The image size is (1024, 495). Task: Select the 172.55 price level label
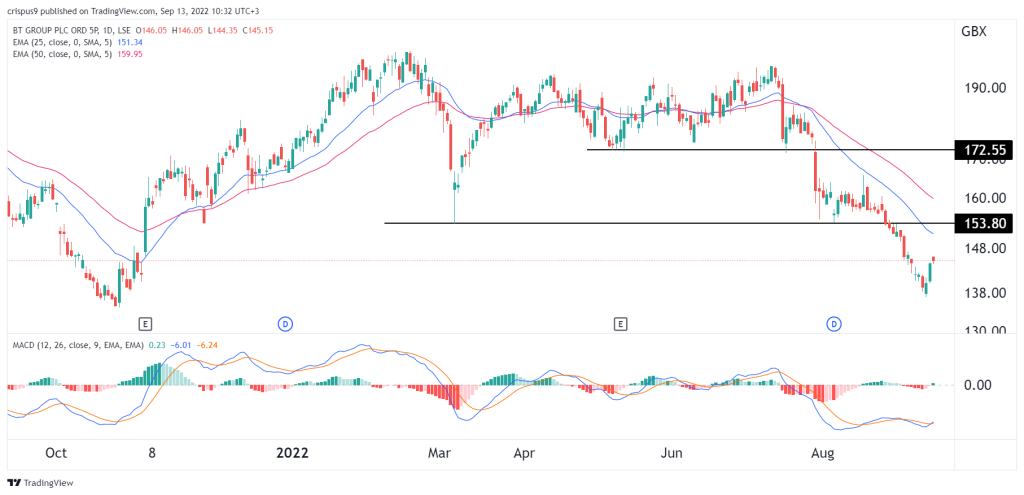click(984, 150)
